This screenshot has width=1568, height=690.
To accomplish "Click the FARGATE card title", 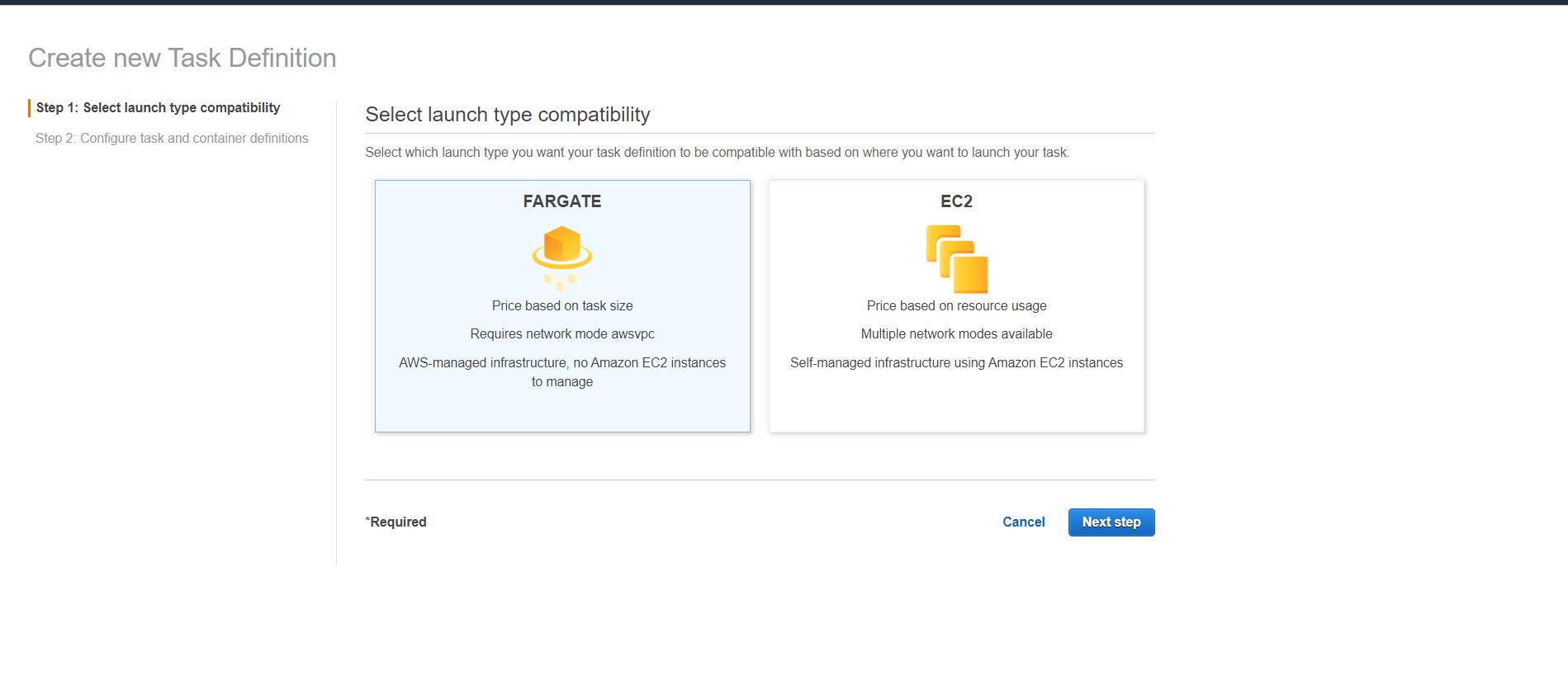I will click(x=562, y=201).
